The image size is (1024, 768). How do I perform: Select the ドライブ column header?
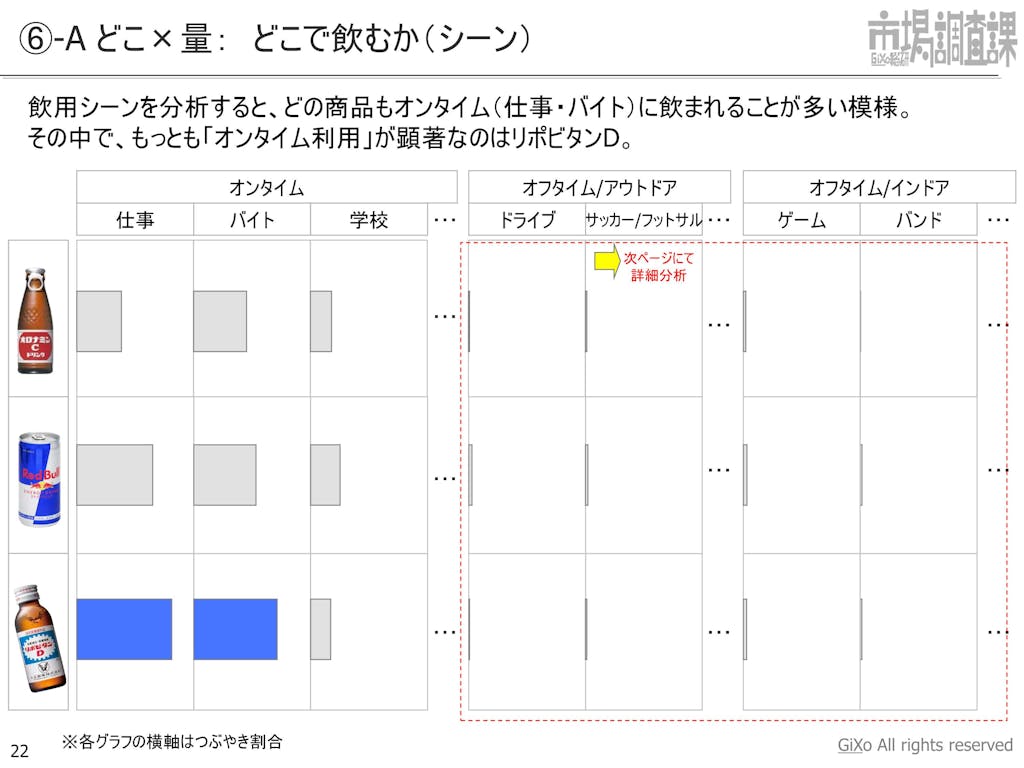click(528, 219)
